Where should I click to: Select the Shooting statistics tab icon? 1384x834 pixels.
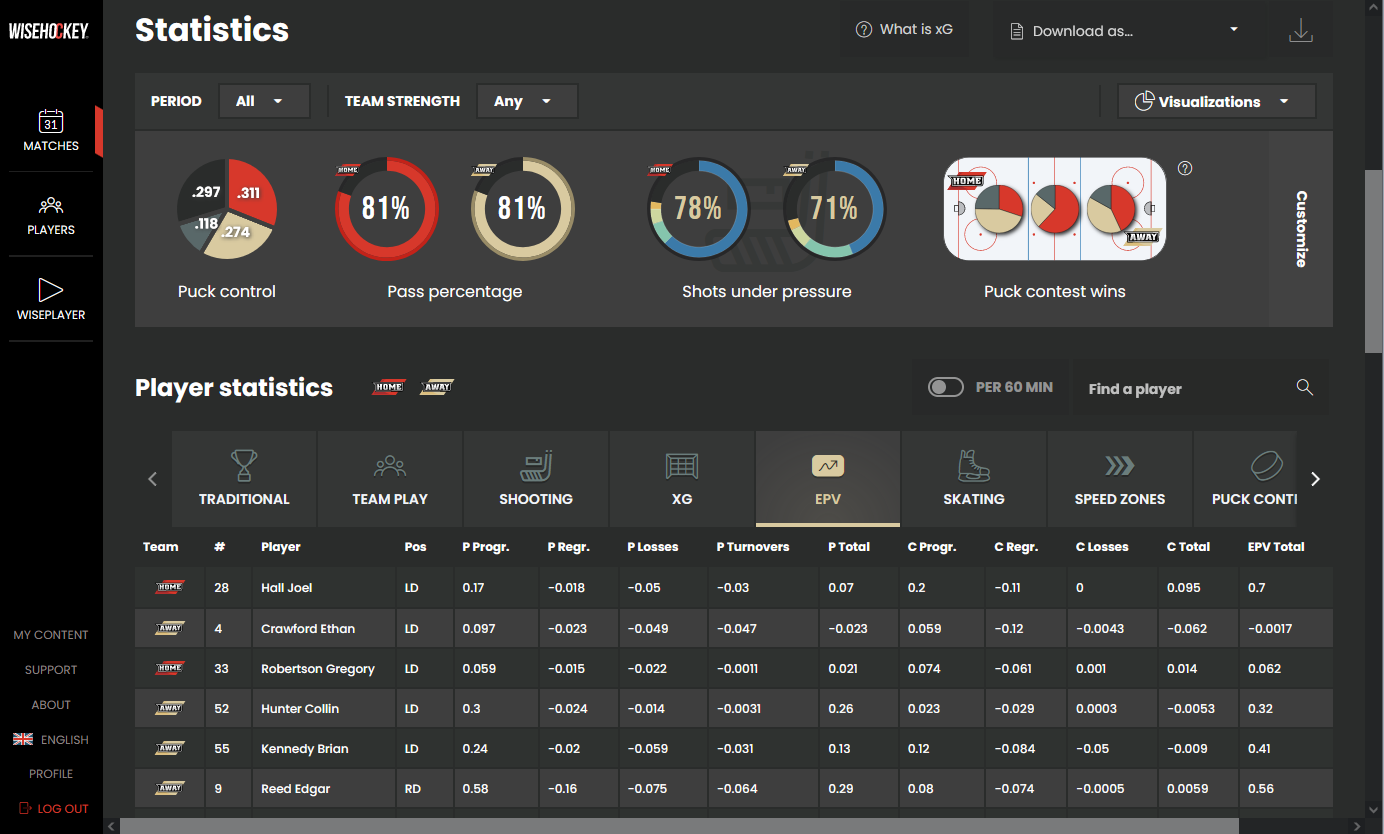[x=536, y=478]
